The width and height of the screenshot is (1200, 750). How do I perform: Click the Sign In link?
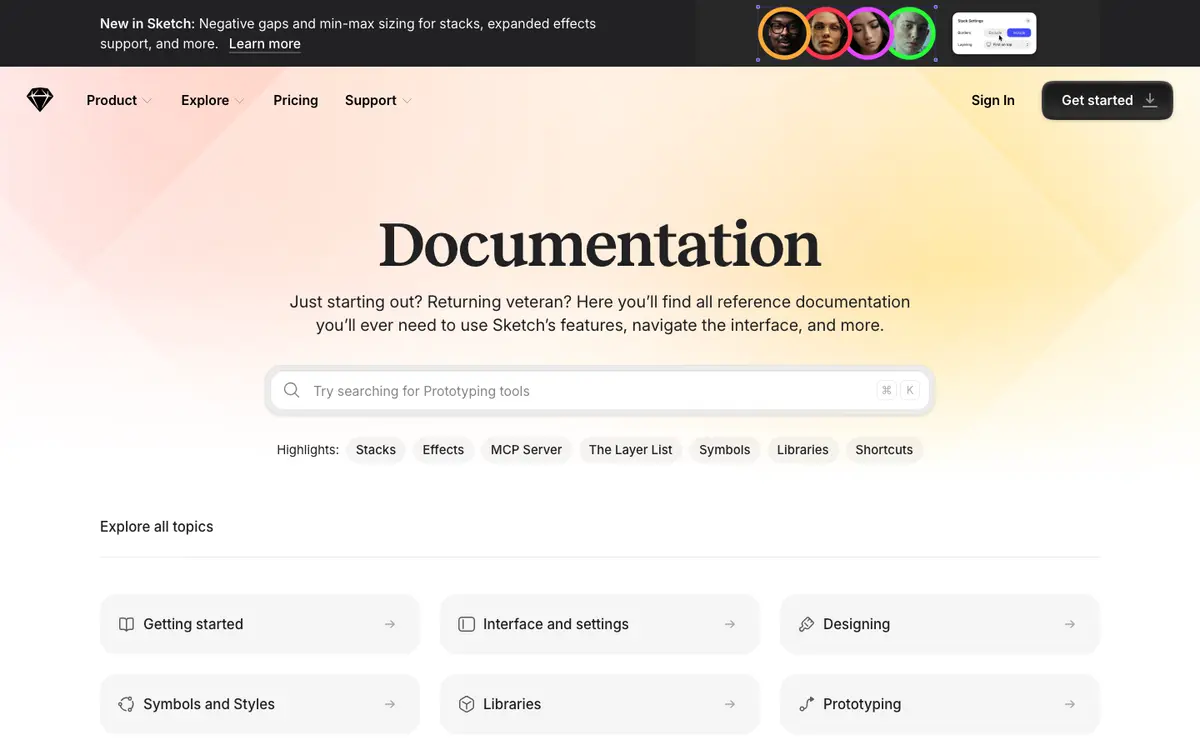click(x=993, y=100)
